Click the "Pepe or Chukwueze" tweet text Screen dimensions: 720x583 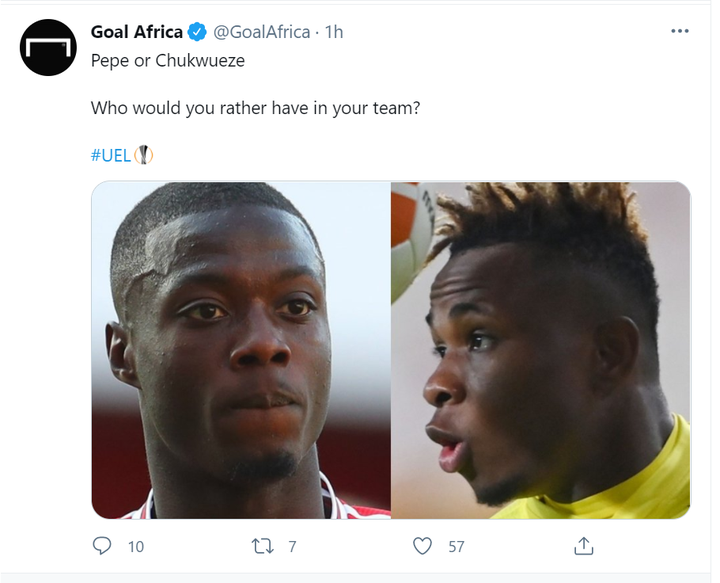(x=167, y=60)
